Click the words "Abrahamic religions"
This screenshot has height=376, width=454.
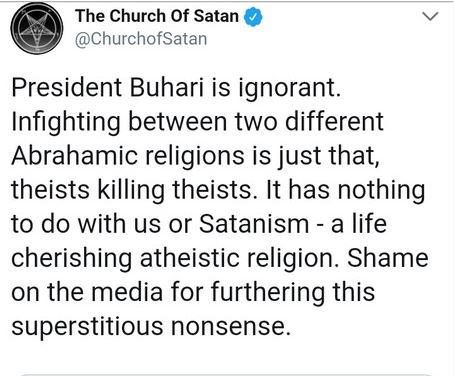128,156
